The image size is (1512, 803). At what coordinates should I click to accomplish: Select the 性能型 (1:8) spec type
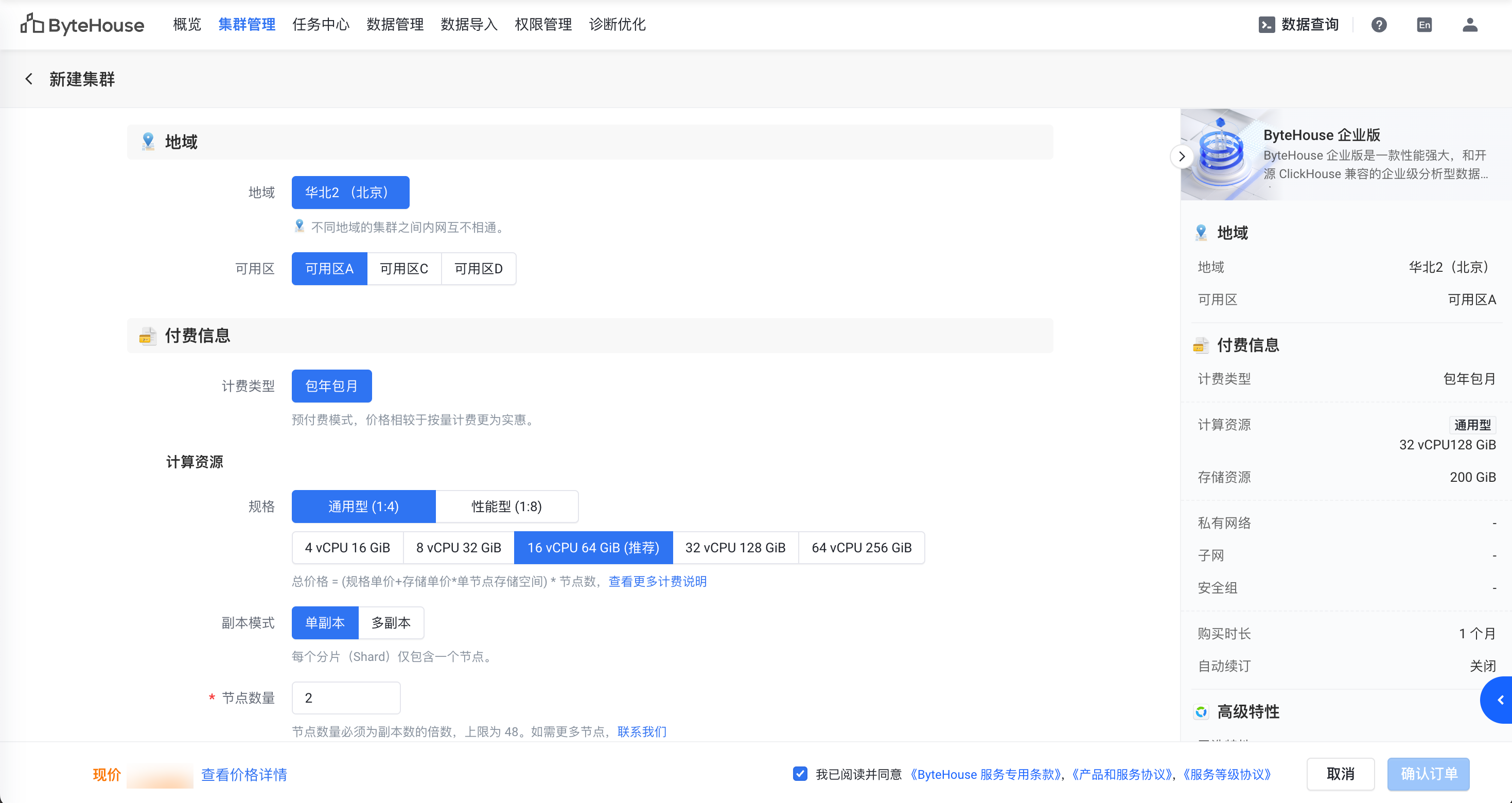coord(506,507)
